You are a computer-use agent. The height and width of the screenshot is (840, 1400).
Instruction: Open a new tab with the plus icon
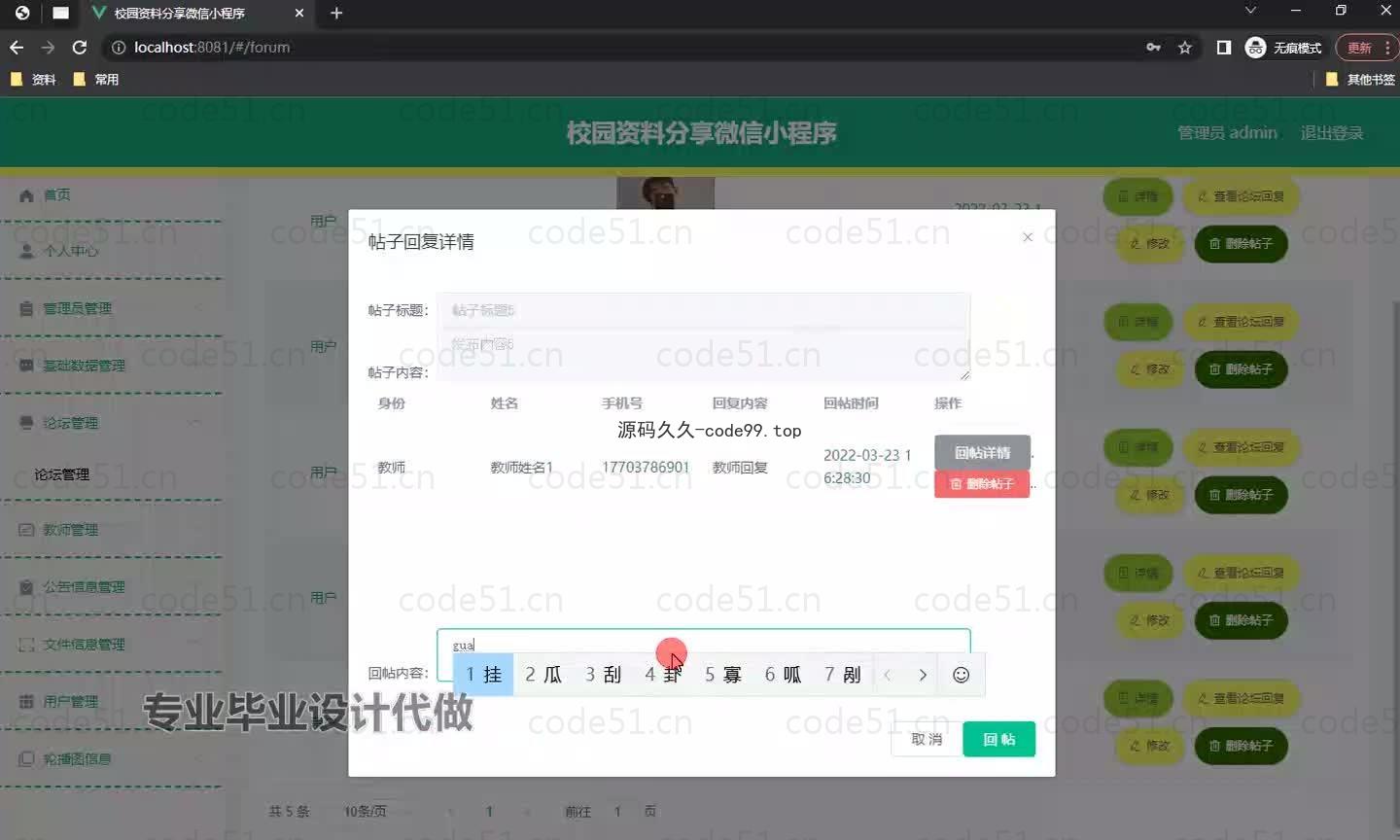(x=336, y=14)
